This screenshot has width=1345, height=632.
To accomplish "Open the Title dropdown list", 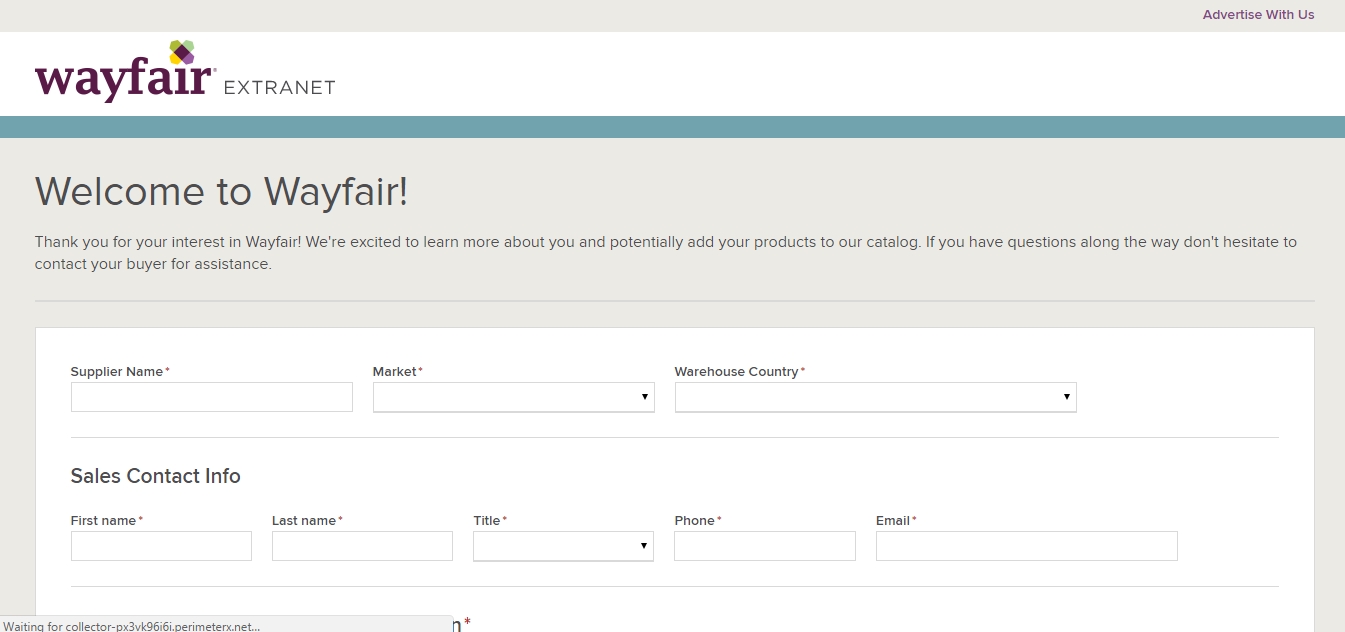I will tap(564, 546).
